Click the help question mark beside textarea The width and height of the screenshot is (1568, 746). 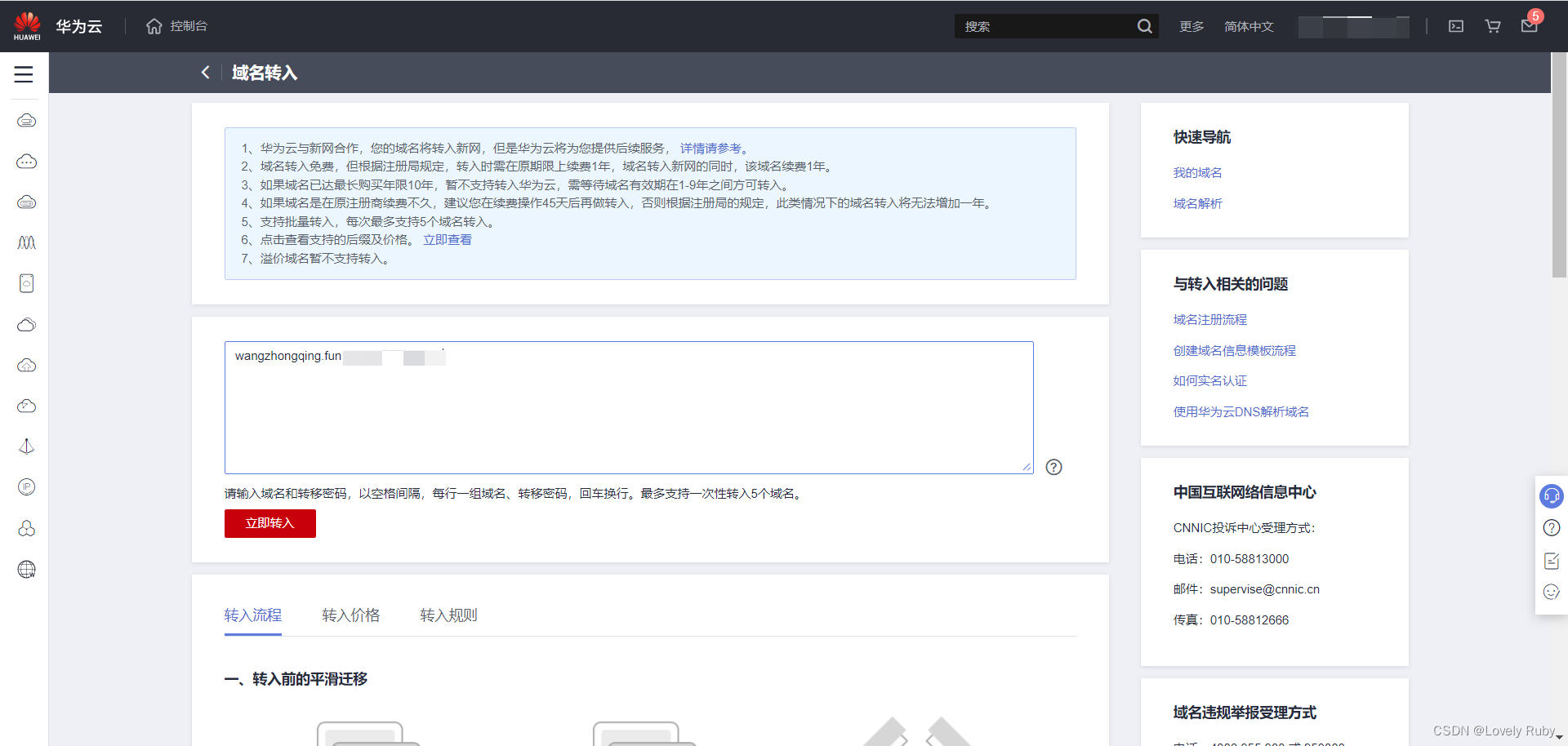click(1054, 467)
